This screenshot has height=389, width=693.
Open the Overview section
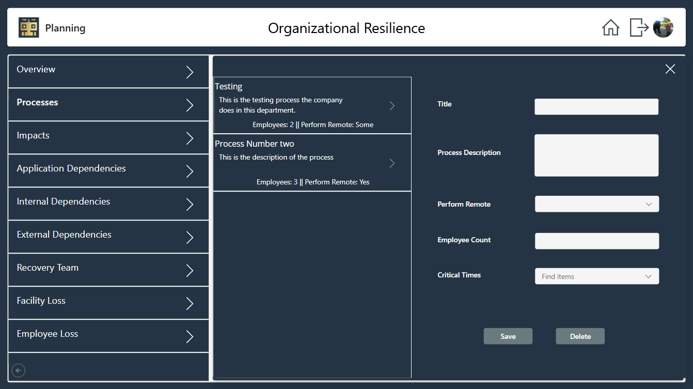(108, 71)
